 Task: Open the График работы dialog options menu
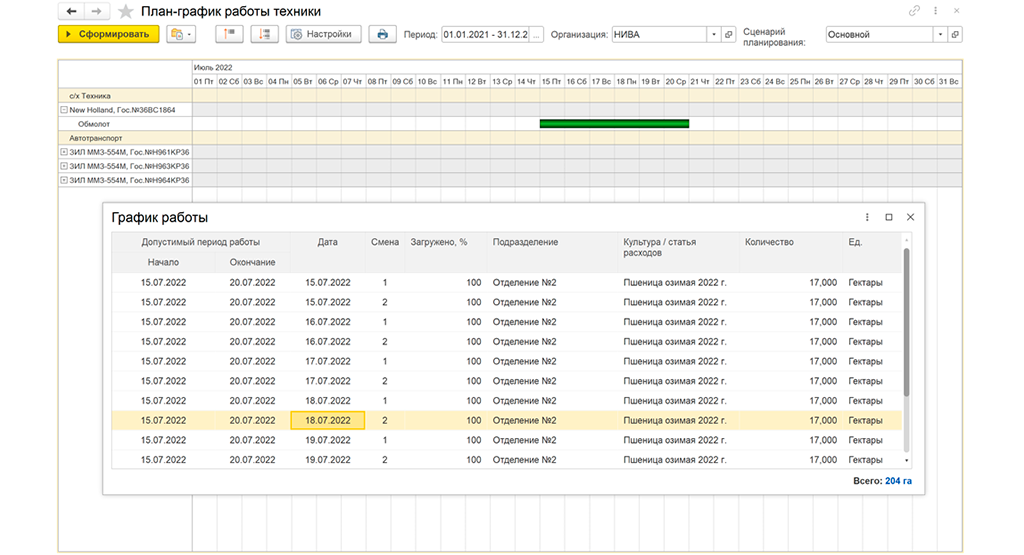867,217
